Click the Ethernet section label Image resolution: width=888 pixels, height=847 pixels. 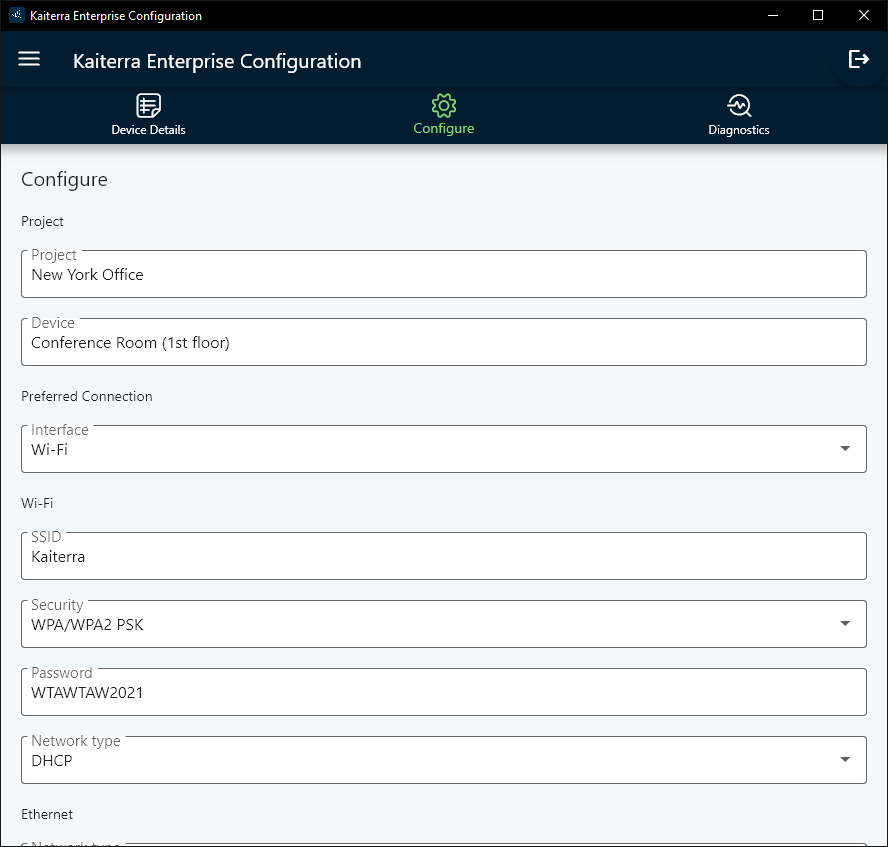pyautogui.click(x=47, y=814)
